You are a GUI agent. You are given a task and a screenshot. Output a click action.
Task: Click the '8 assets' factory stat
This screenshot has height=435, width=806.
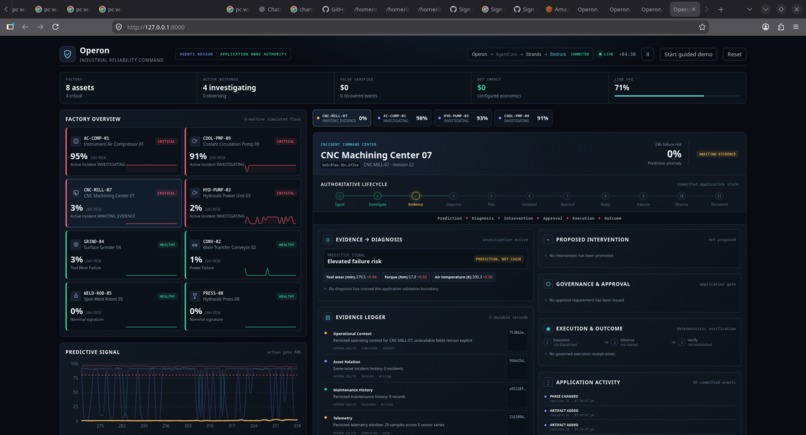[x=80, y=88]
